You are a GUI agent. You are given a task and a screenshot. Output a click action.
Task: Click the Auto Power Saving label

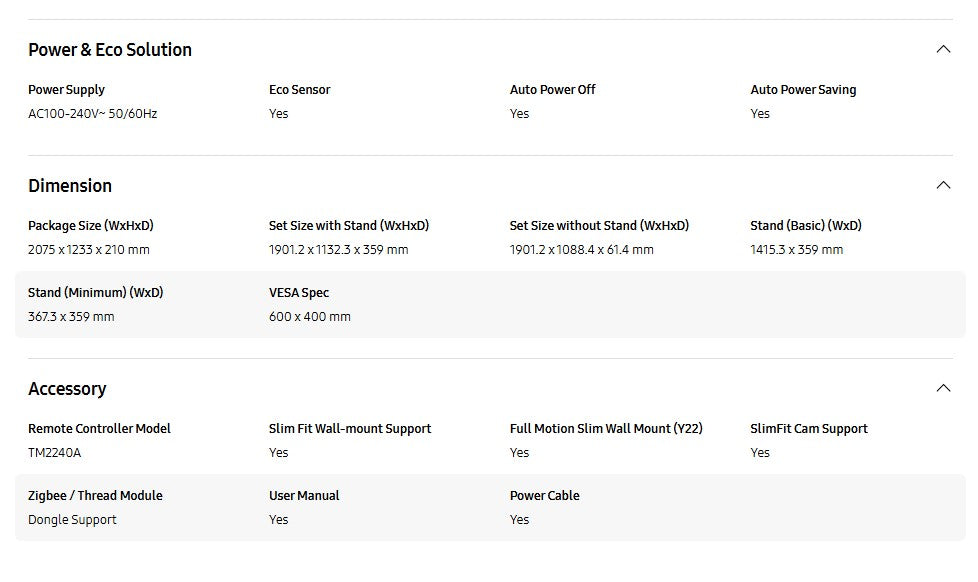[803, 90]
